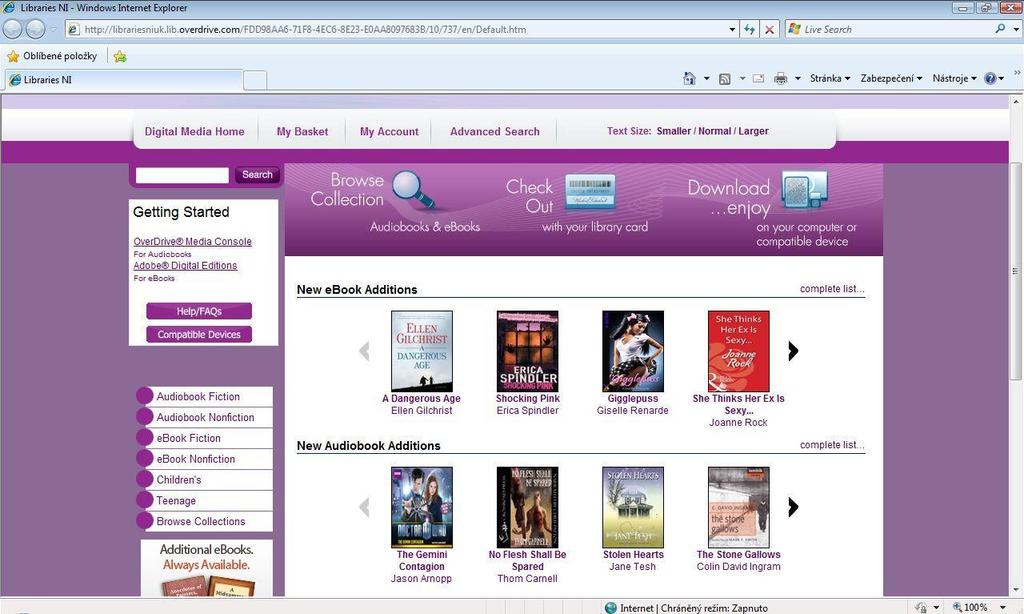The image size is (1024, 614).
Task: Click the Add to Favorites star icon
Action: (x=120, y=56)
